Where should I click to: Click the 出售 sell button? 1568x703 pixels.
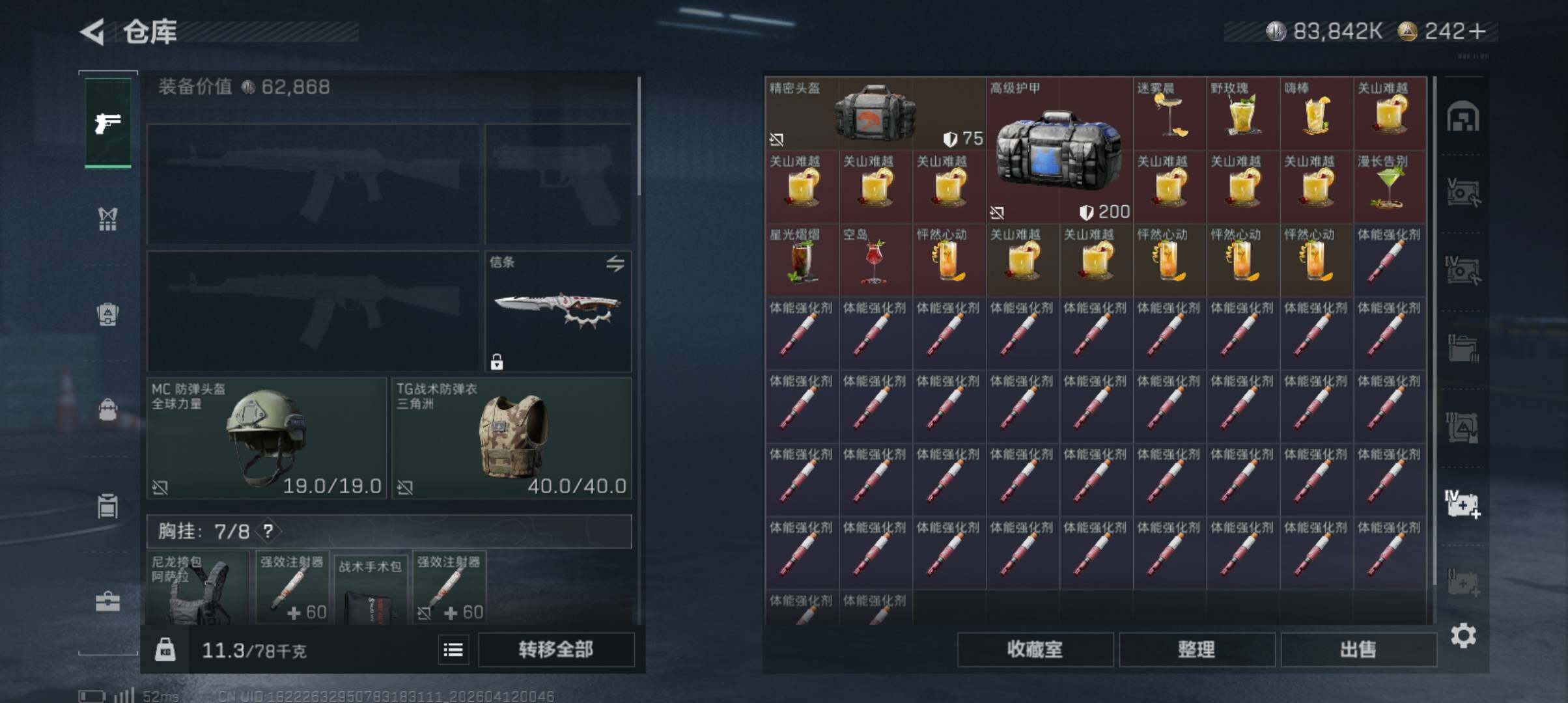pos(1358,649)
